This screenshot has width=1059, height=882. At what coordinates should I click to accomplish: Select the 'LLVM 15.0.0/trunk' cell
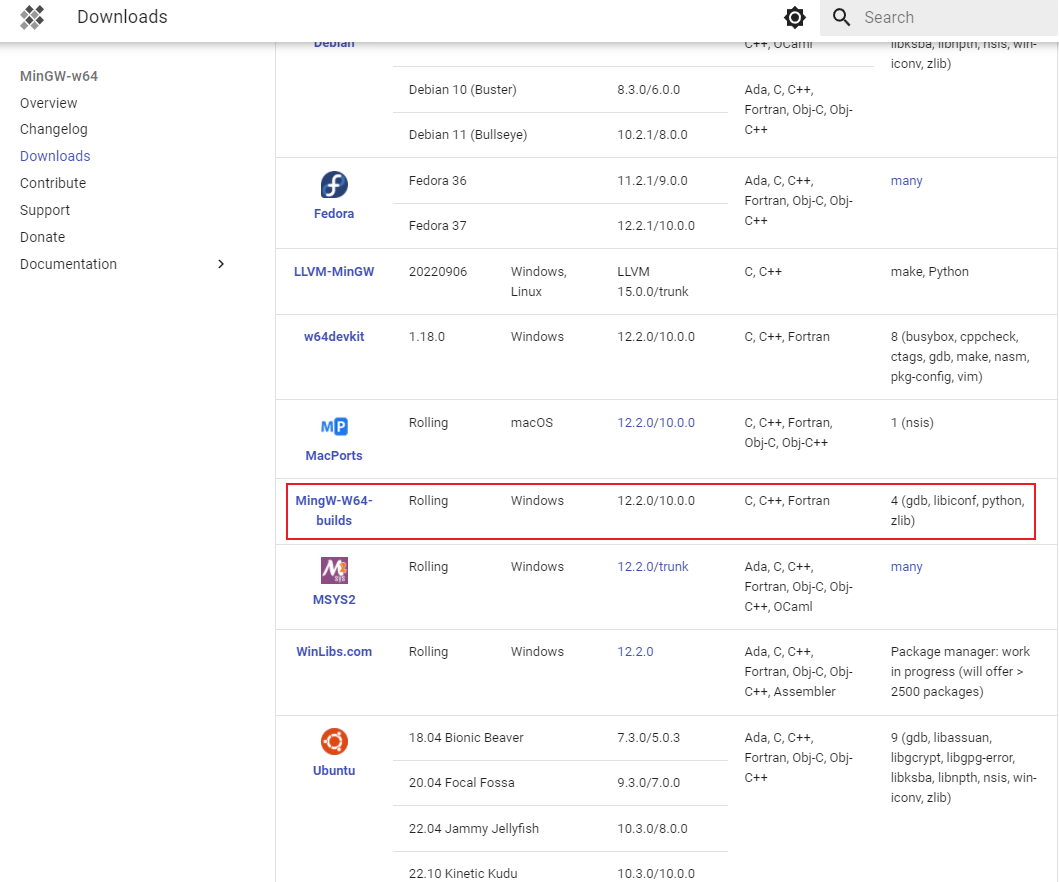[x=652, y=282]
